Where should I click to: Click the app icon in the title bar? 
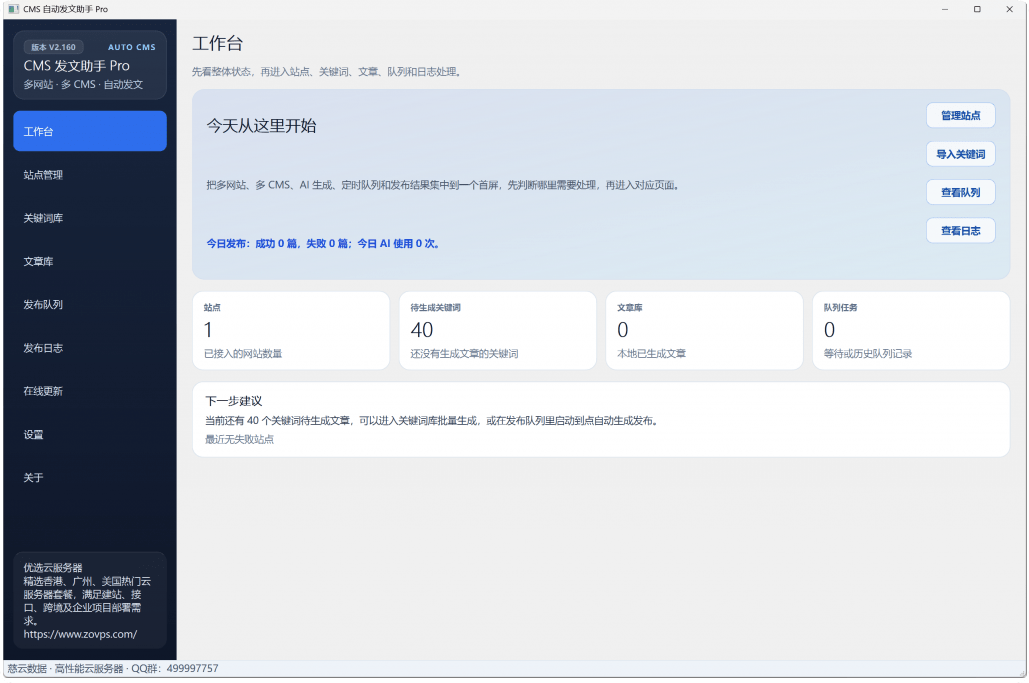coord(13,9)
